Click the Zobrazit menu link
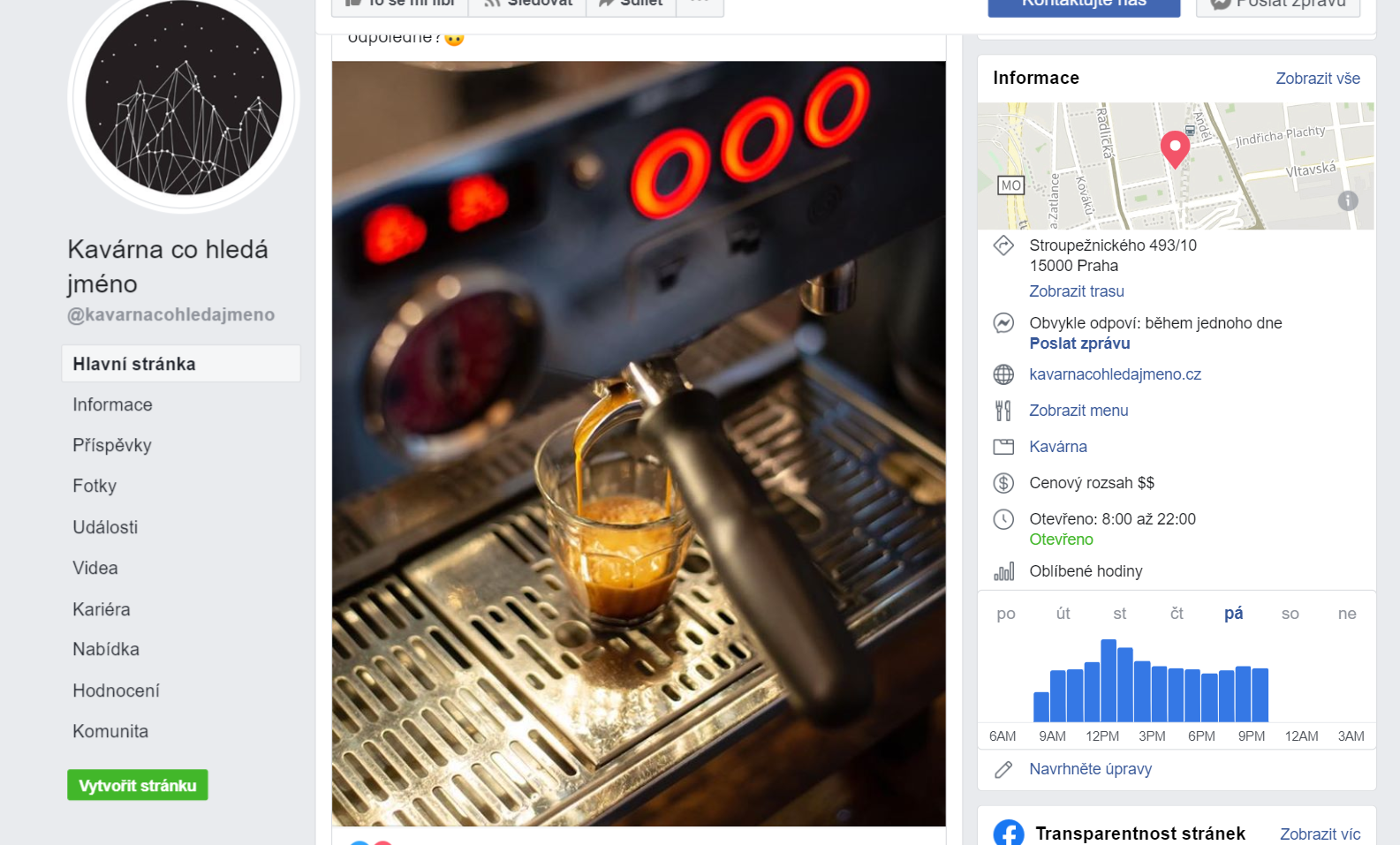The width and height of the screenshot is (1400, 845). tap(1078, 411)
